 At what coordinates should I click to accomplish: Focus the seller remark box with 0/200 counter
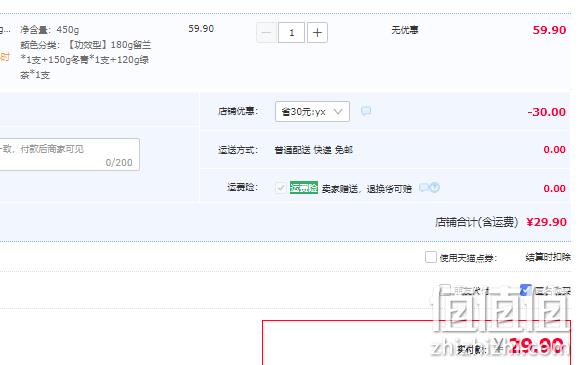coord(69,155)
